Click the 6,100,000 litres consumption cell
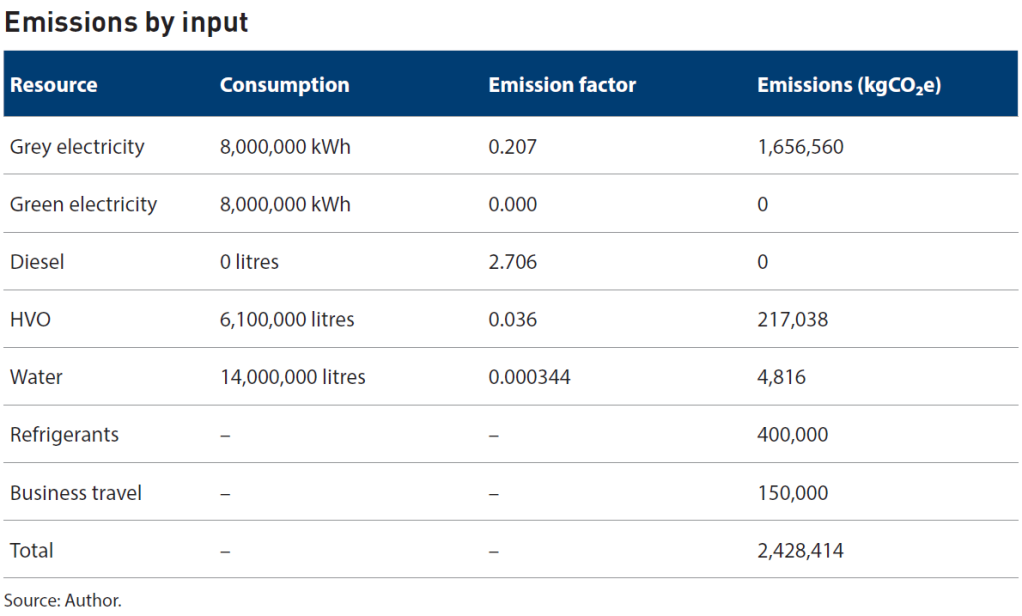Viewport: 1022px width, 616px height. (287, 320)
